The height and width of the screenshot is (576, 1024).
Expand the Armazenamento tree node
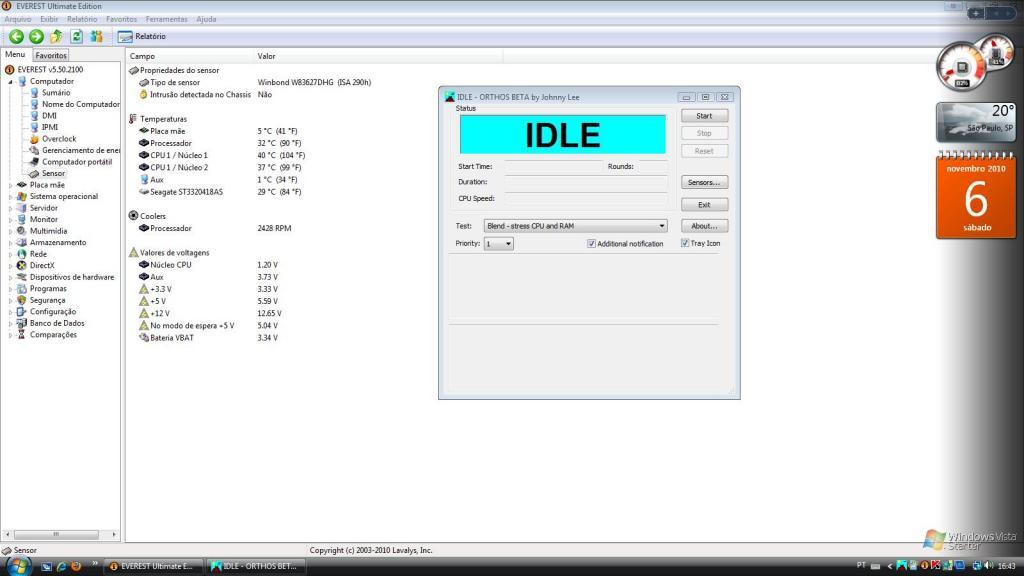[x=10, y=242]
